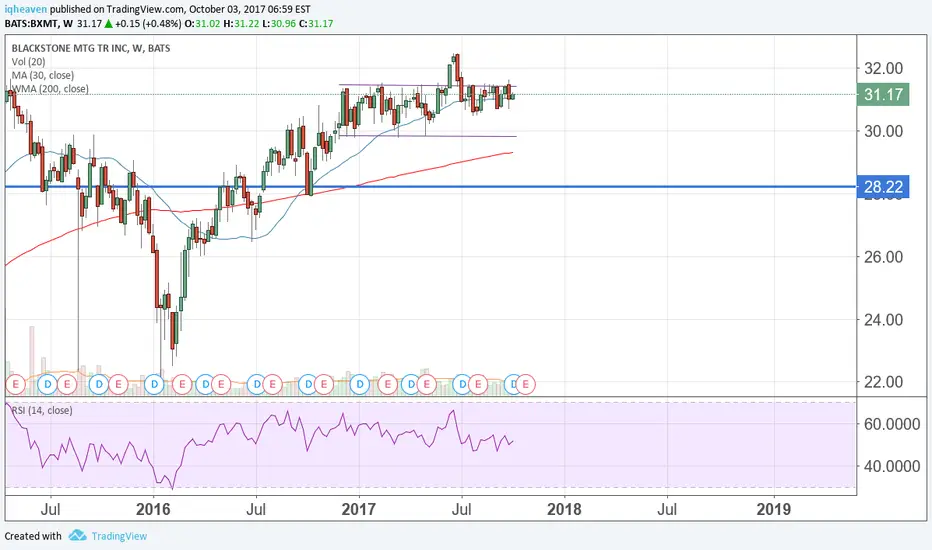Click the dividend D marker under Jul 2015
Image resolution: width=932 pixels, height=550 pixels.
point(48,385)
